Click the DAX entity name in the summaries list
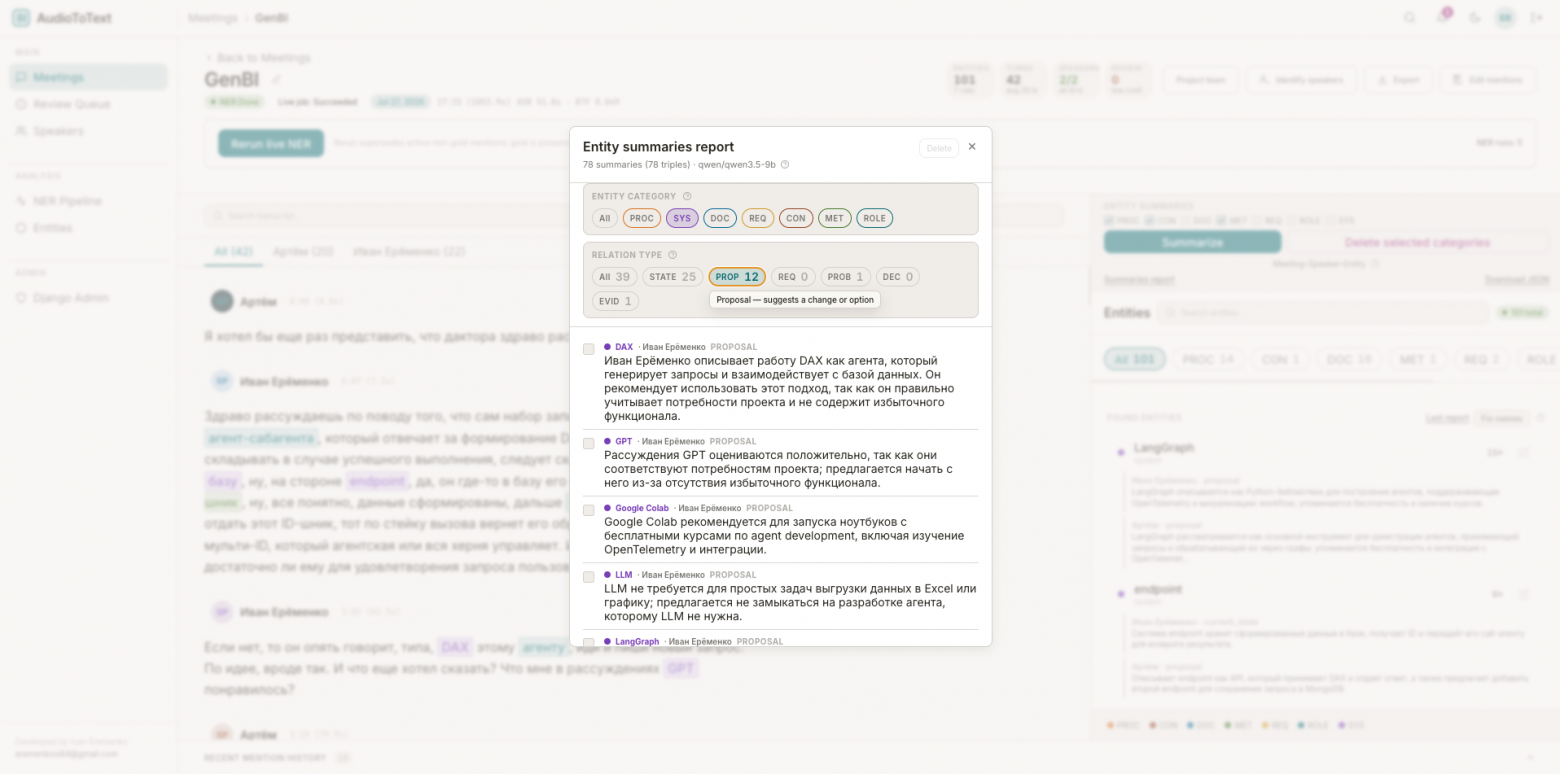The width and height of the screenshot is (1560, 774). pos(624,347)
